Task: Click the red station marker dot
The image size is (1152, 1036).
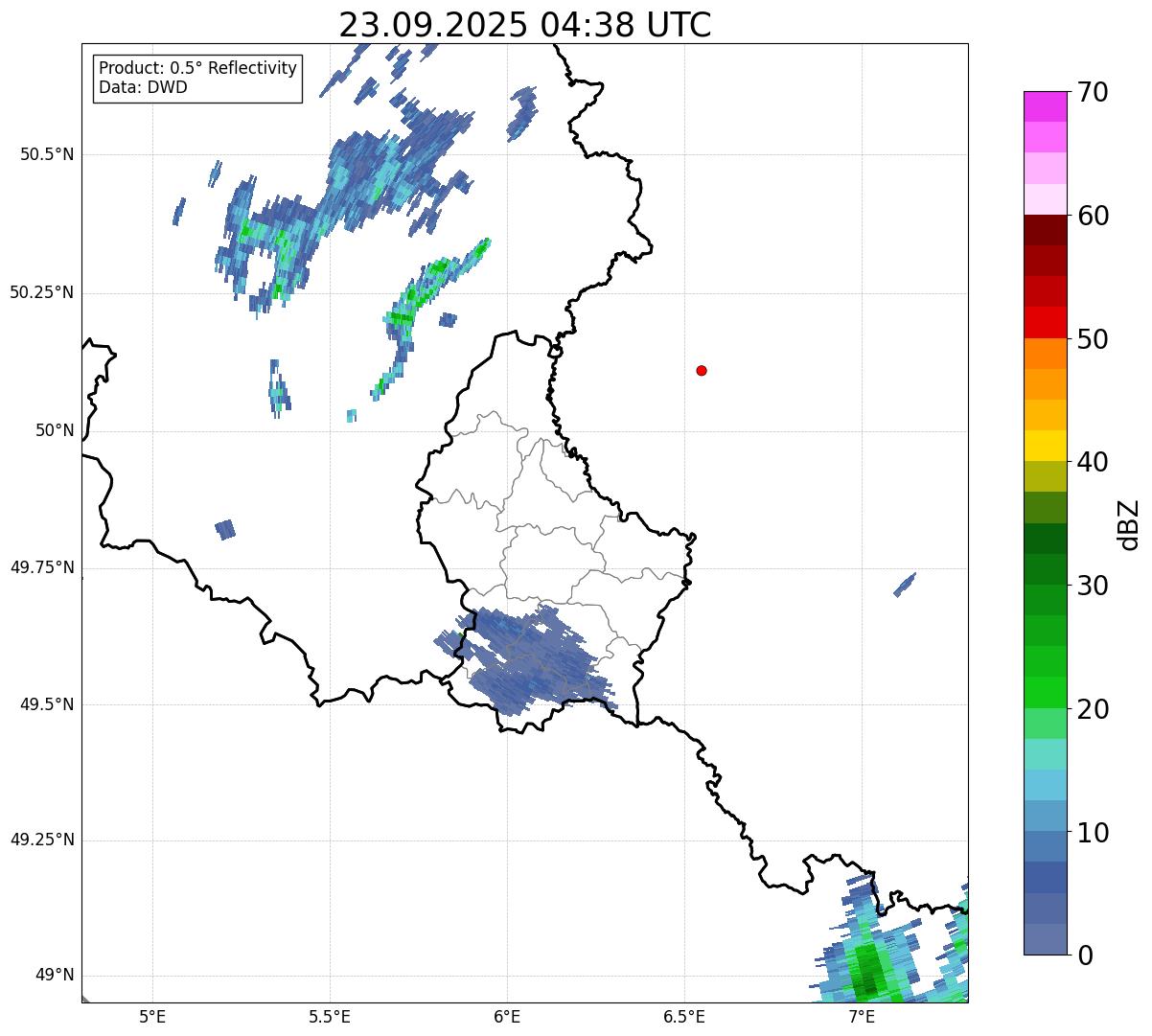Action: tap(702, 371)
